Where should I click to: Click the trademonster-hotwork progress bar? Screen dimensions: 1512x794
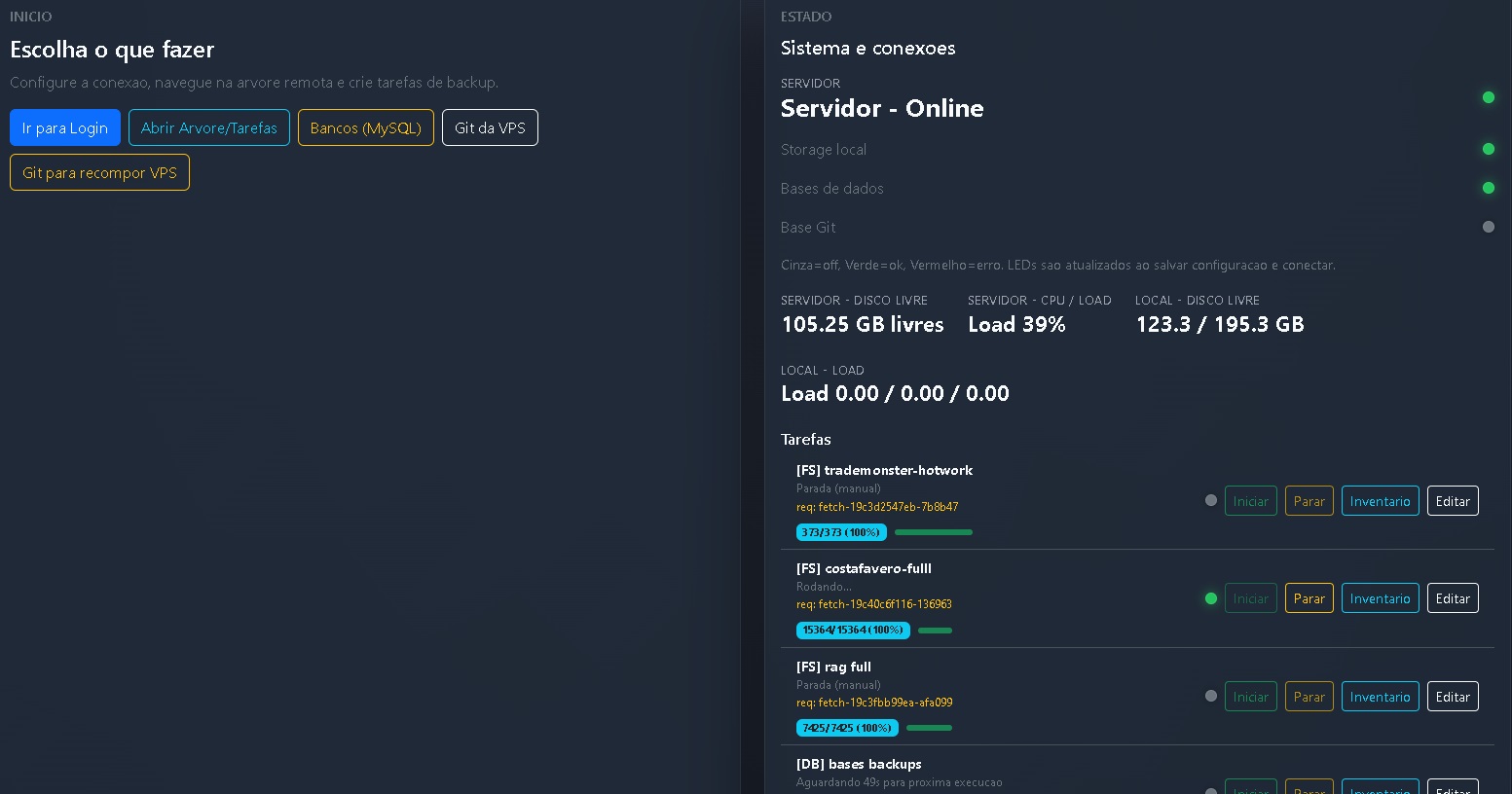[933, 532]
